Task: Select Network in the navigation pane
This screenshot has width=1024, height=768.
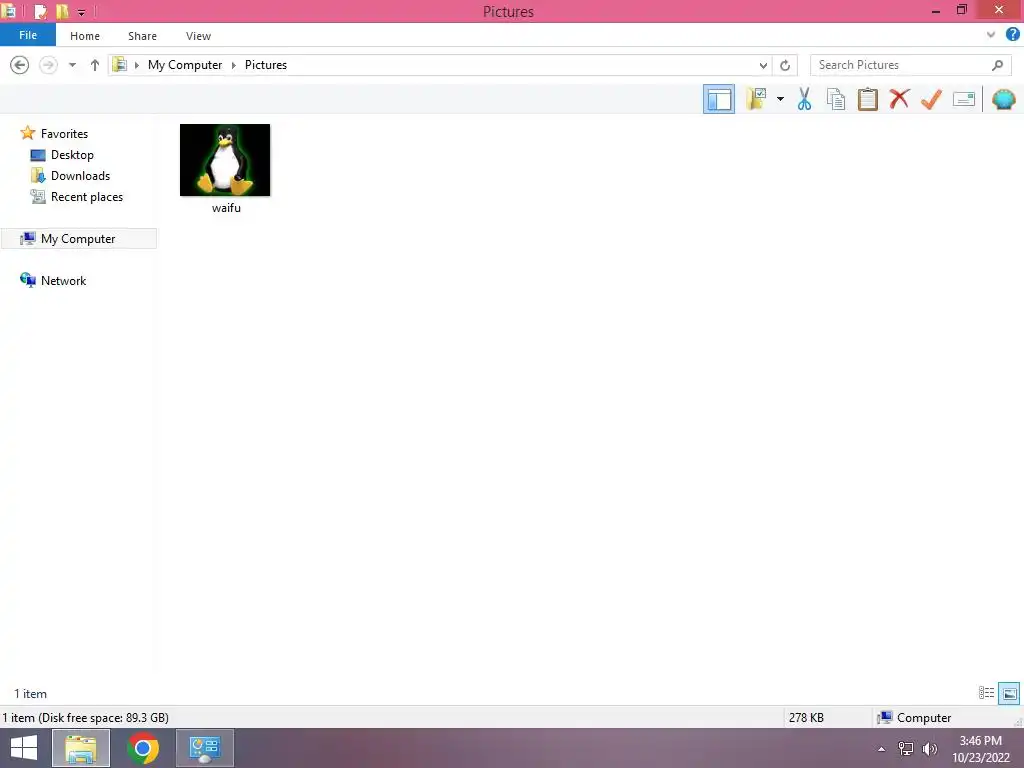Action: (x=63, y=280)
